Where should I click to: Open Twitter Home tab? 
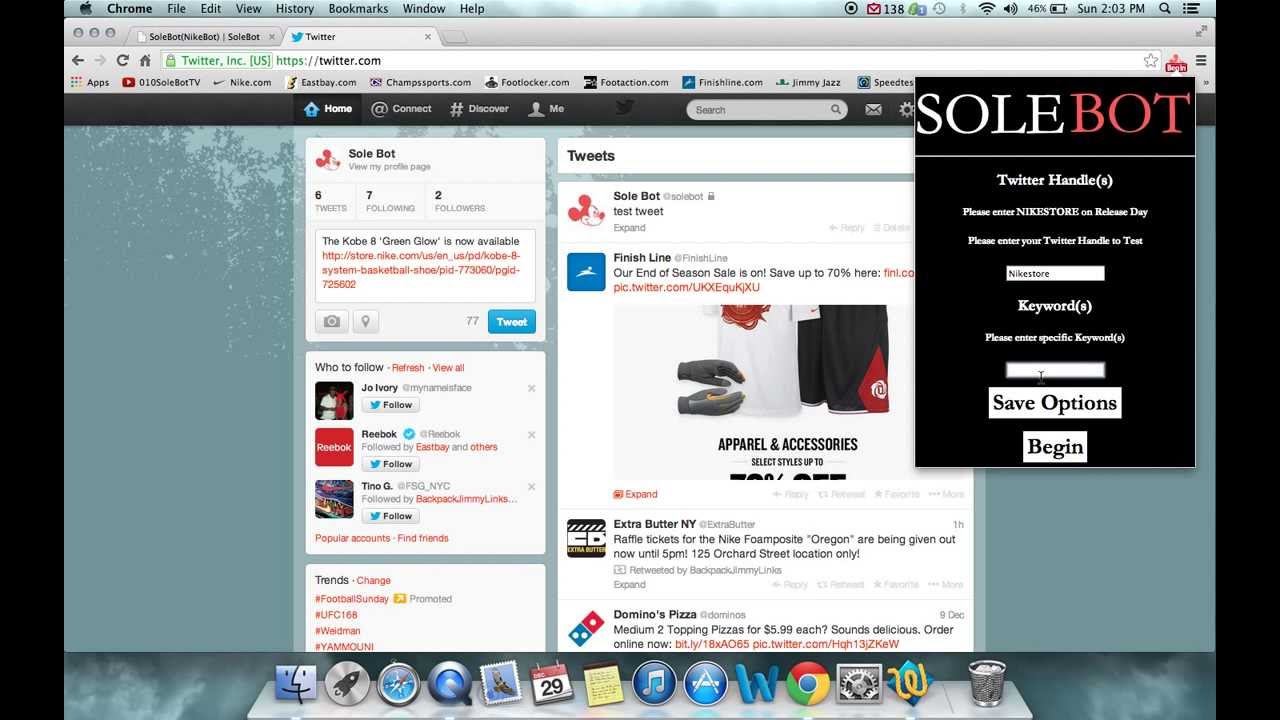click(328, 109)
